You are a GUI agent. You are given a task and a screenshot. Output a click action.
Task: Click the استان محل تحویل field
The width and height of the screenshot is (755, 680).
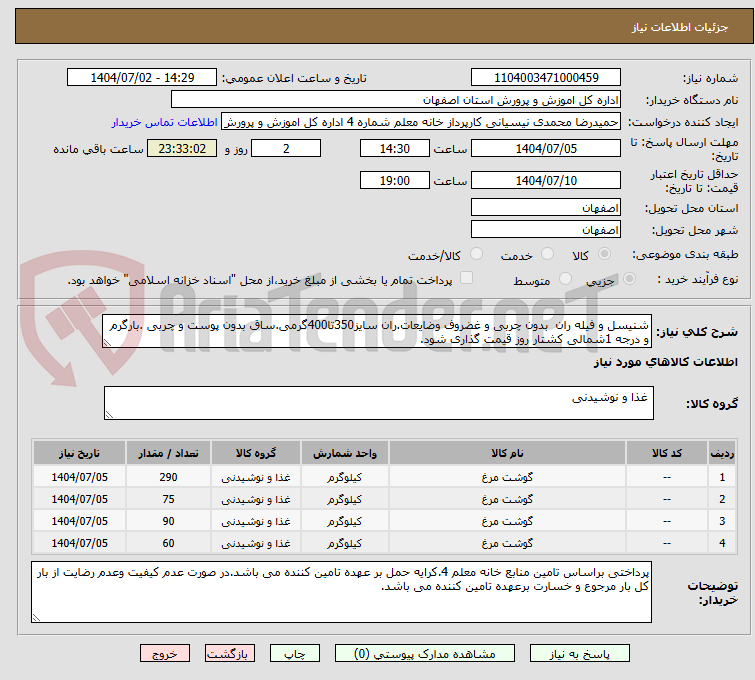coord(546,208)
